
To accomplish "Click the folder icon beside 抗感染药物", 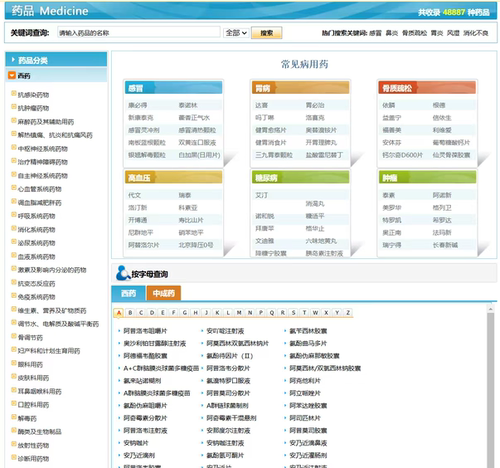I will (14, 93).
